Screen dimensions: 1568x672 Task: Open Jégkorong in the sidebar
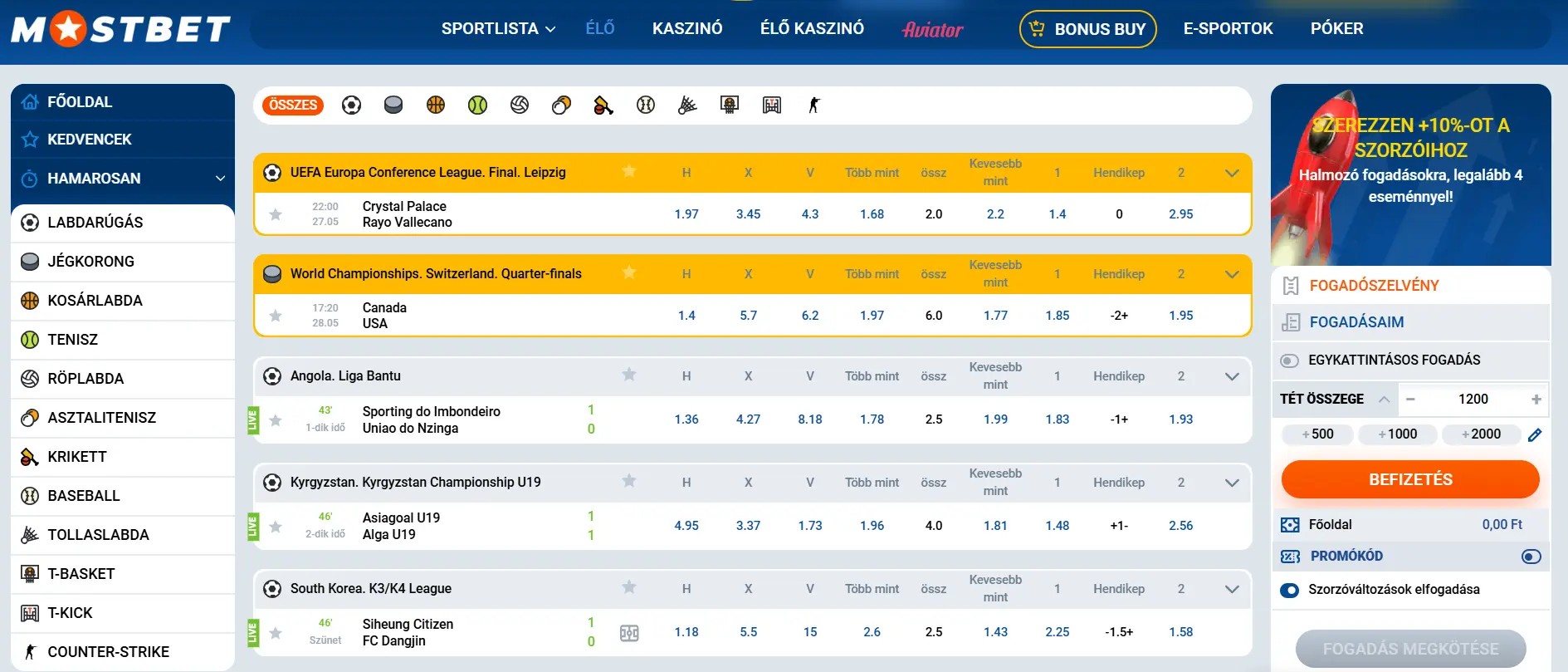pyautogui.click(x=123, y=262)
